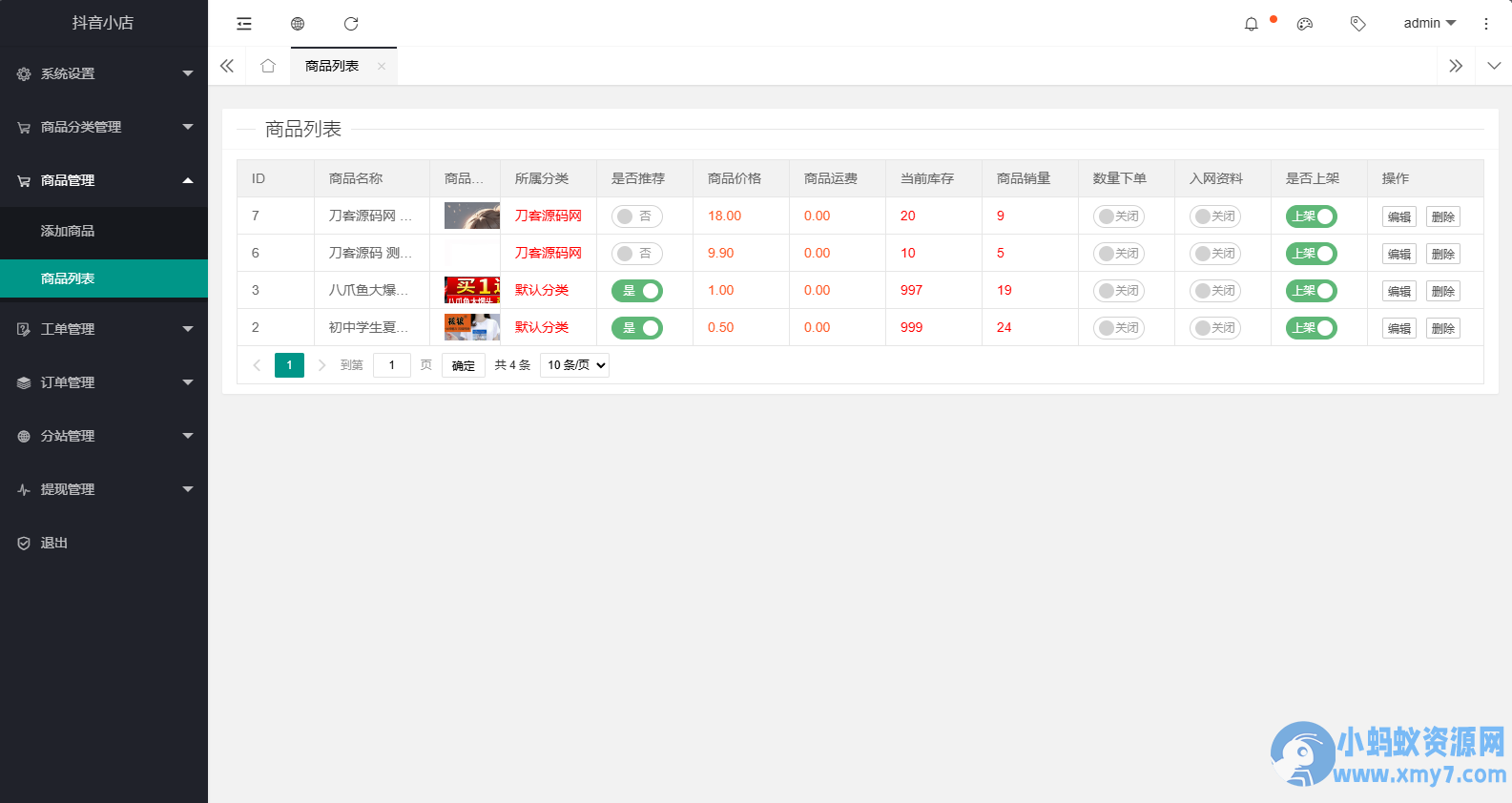The image size is (1512, 803).
Task: Click layers icon beside 订单管理
Action: point(24,382)
